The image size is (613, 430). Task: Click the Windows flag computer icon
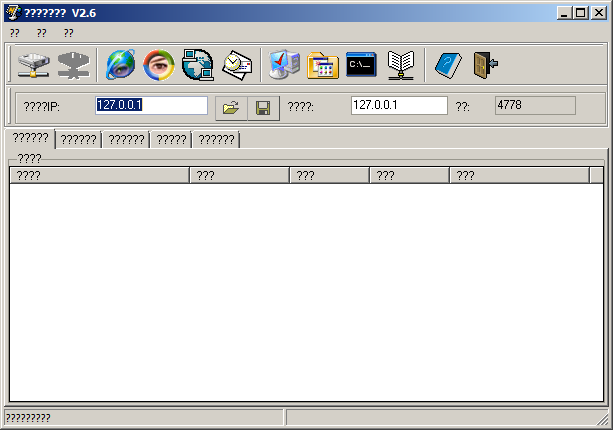pos(284,65)
